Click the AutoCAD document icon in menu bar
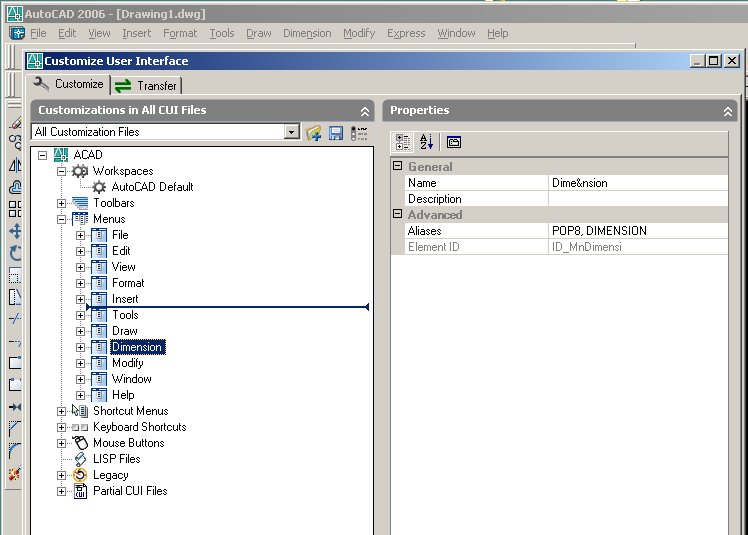Viewport: 748px width, 535px height. (x=17, y=33)
